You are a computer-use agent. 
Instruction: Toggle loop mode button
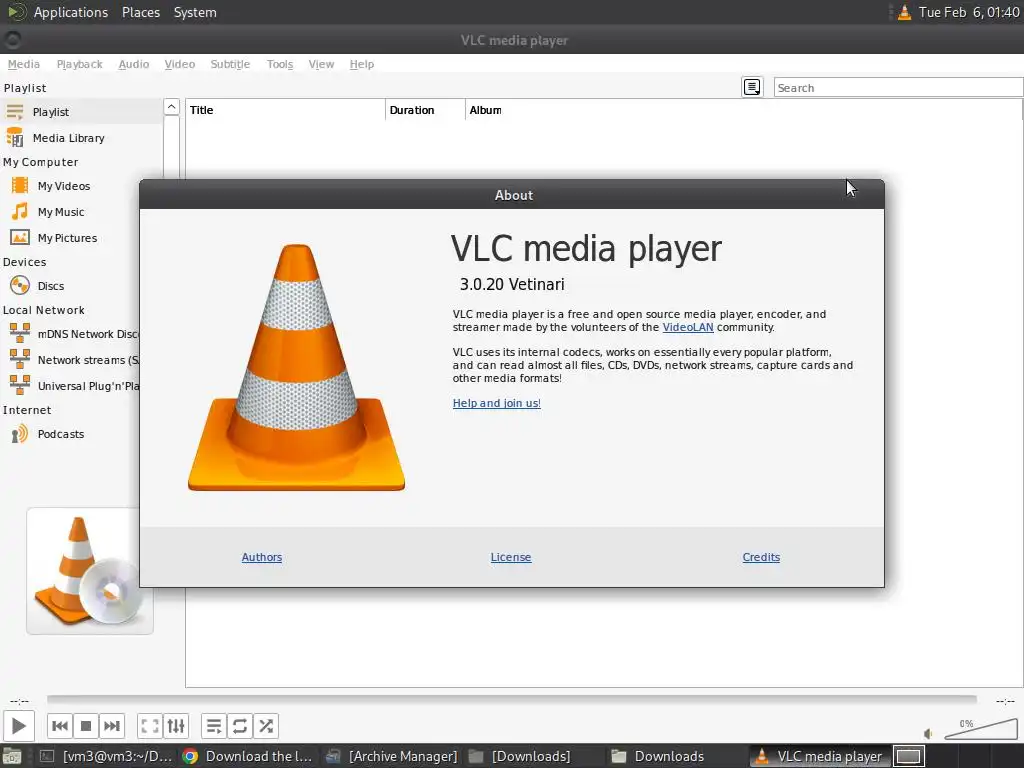(240, 726)
